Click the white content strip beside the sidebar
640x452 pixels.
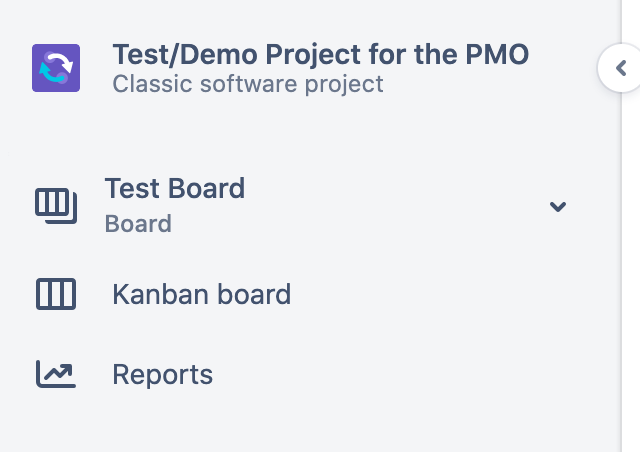coord(631,265)
